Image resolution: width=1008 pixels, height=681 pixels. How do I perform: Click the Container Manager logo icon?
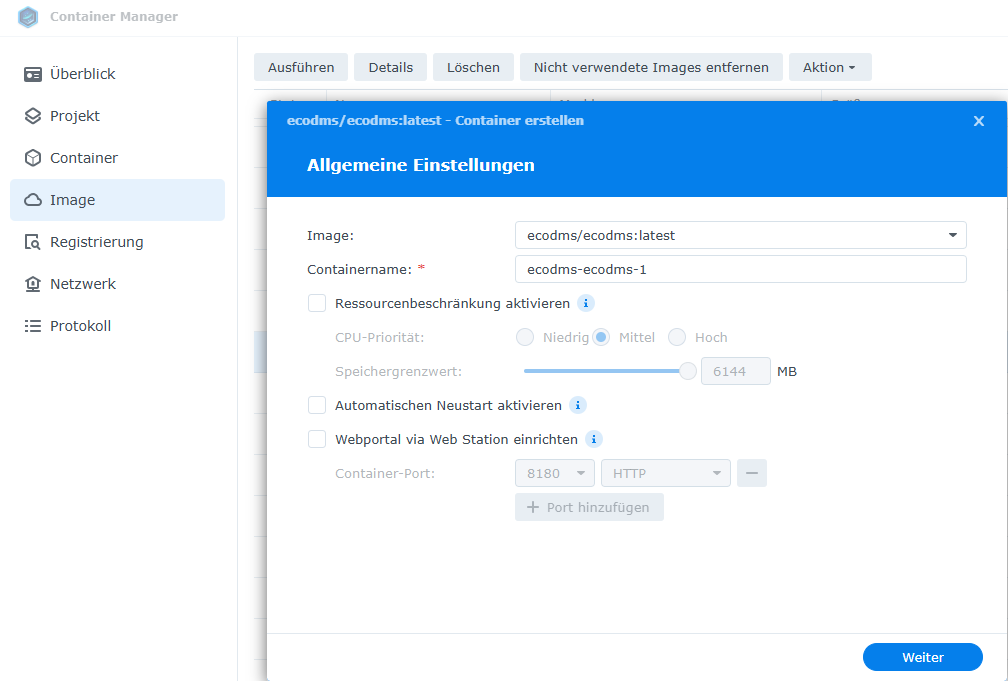pyautogui.click(x=28, y=17)
